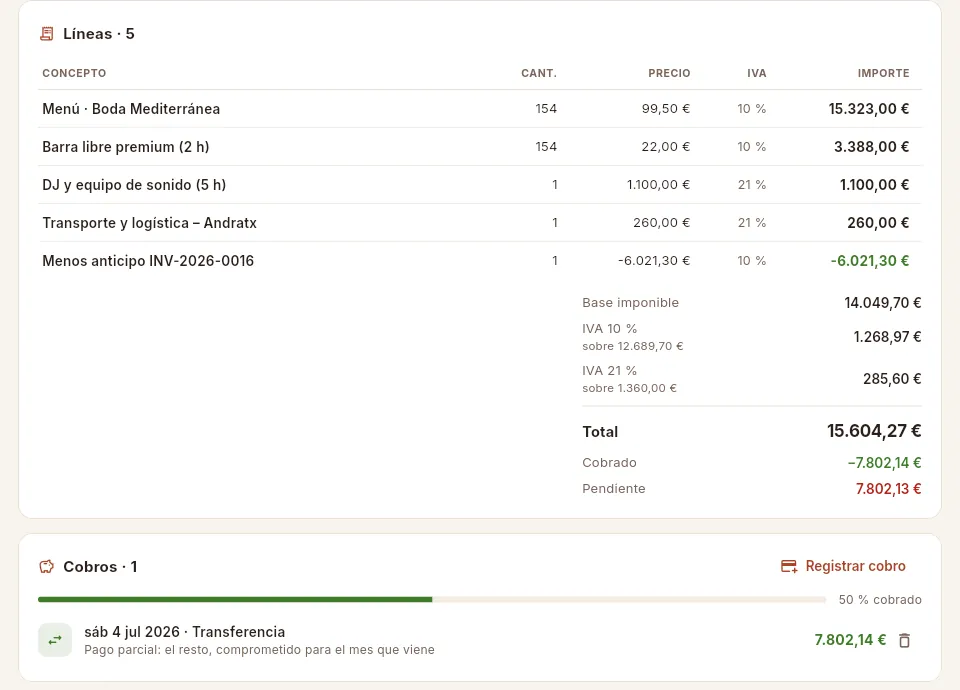Click the 1.100,00 € bold importe amount
The width and height of the screenshot is (960, 690).
click(x=874, y=185)
